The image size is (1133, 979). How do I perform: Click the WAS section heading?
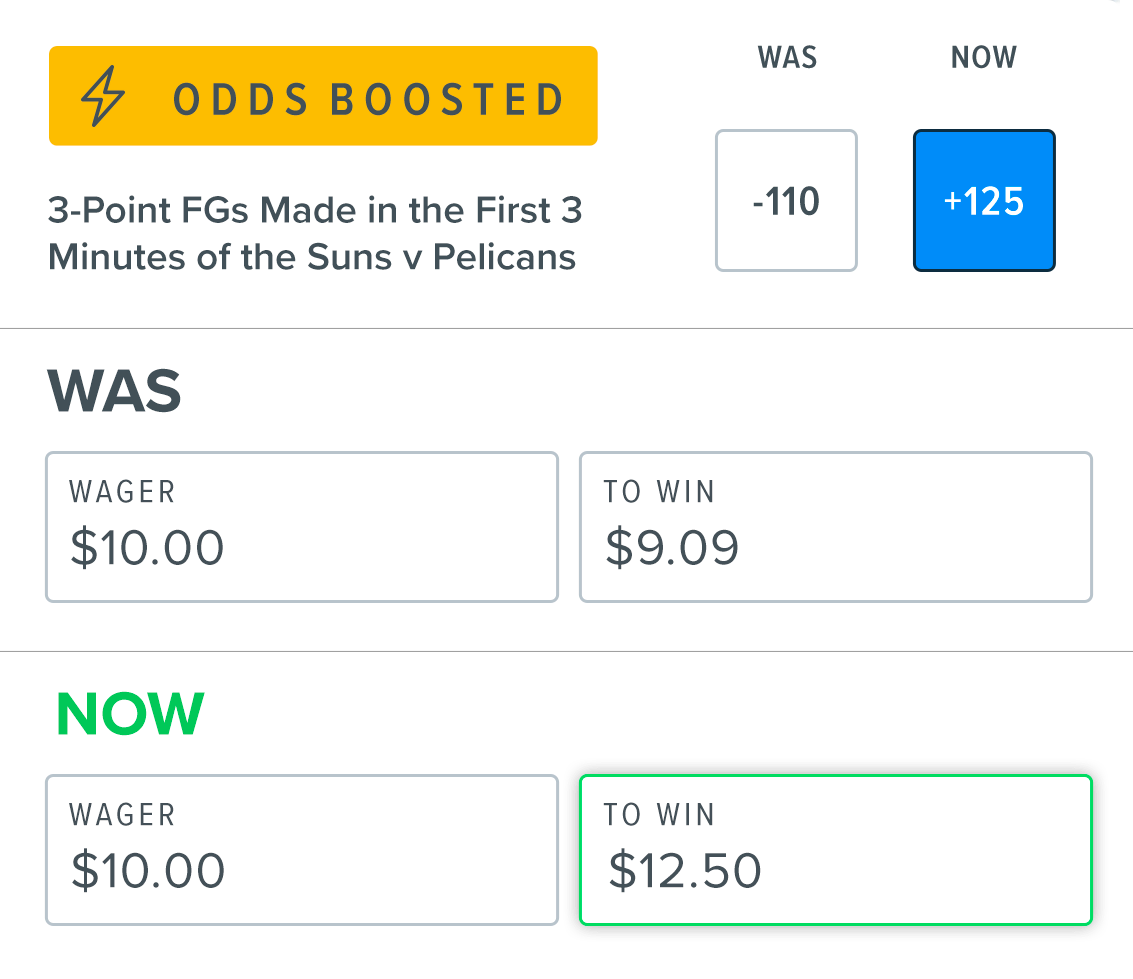click(x=113, y=391)
